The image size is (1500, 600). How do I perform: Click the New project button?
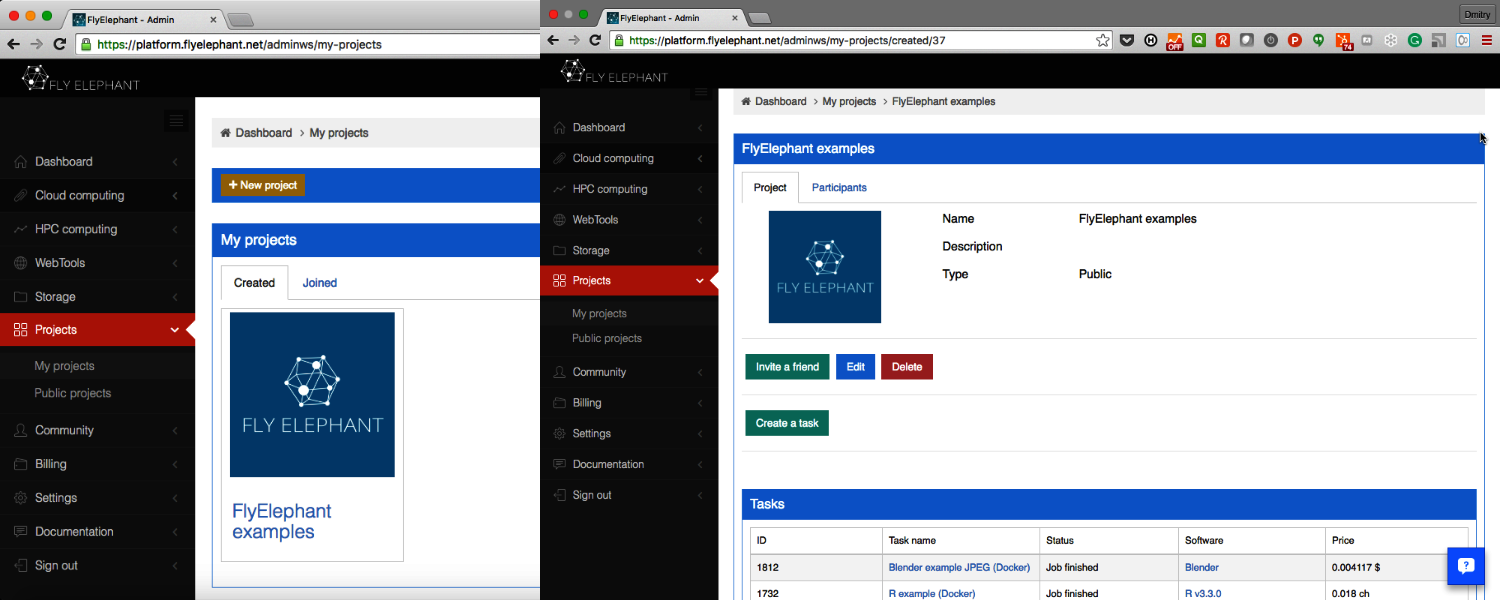[263, 185]
